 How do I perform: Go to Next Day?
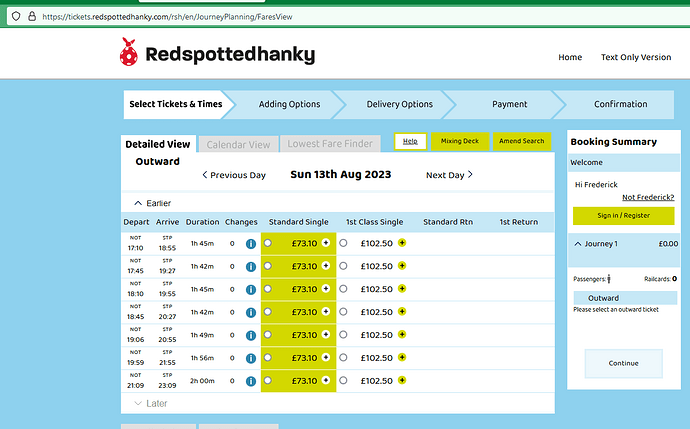coord(449,175)
